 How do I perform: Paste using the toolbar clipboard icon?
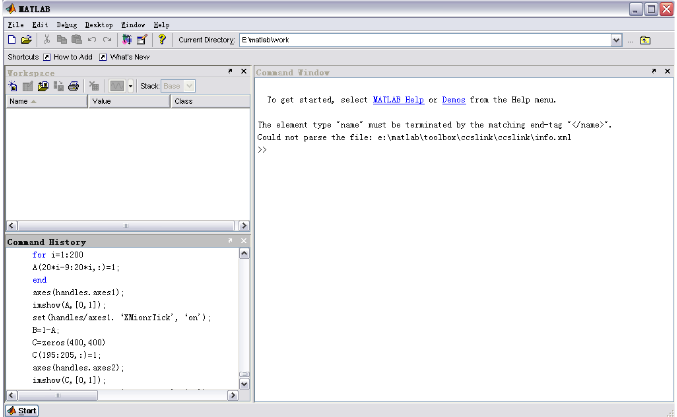coord(76,40)
